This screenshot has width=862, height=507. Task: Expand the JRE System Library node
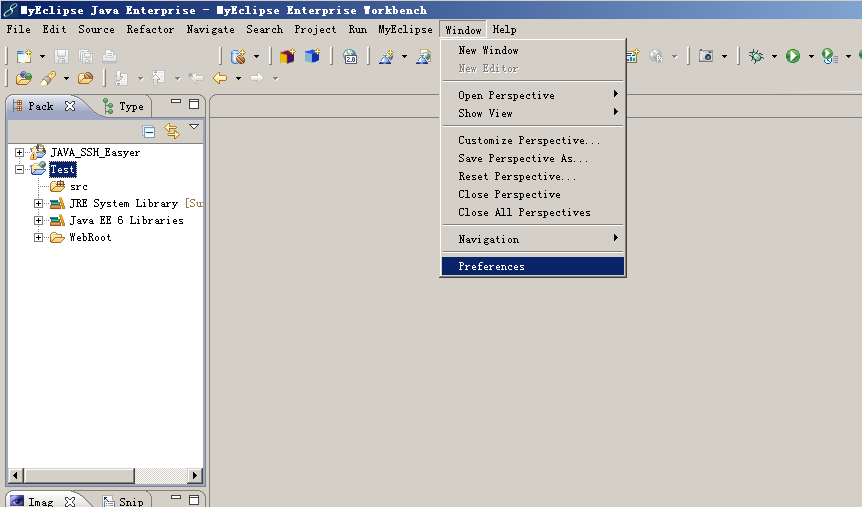38,203
